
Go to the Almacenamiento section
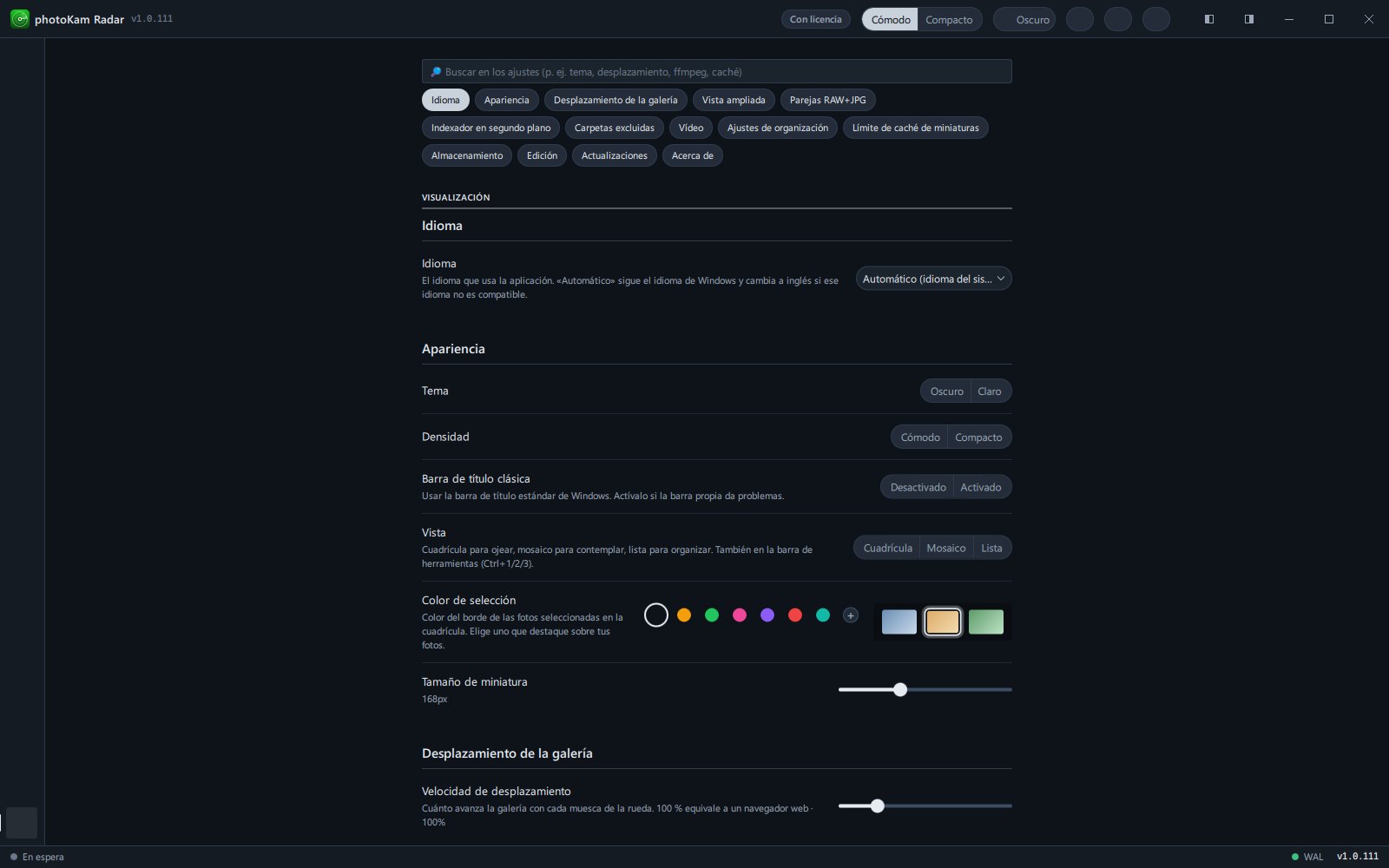467,155
